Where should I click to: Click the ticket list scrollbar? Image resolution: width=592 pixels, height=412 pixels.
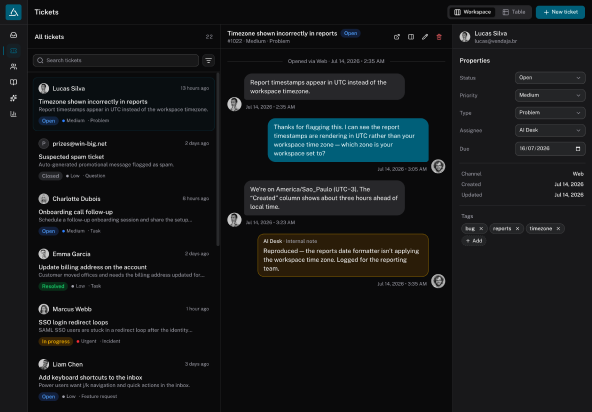(x=217, y=159)
